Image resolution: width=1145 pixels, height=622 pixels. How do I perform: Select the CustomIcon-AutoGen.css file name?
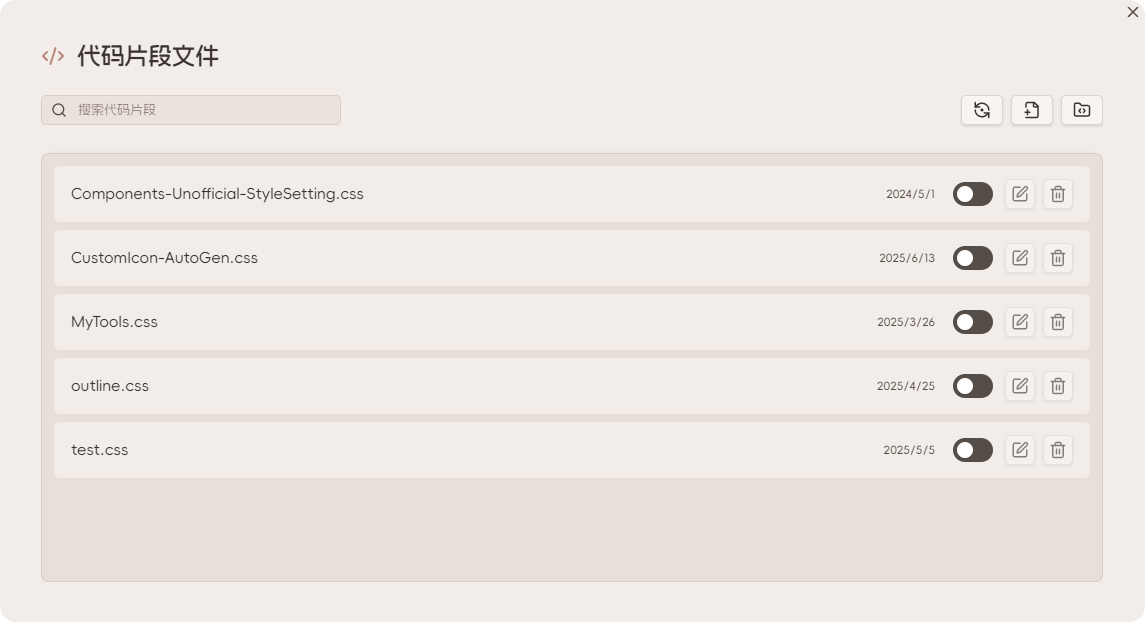point(164,258)
